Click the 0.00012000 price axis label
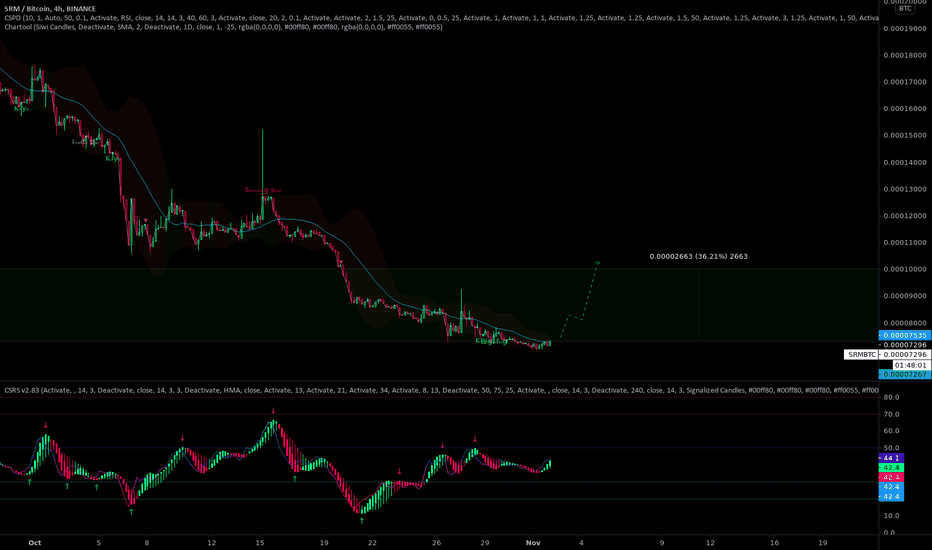 (x=905, y=216)
